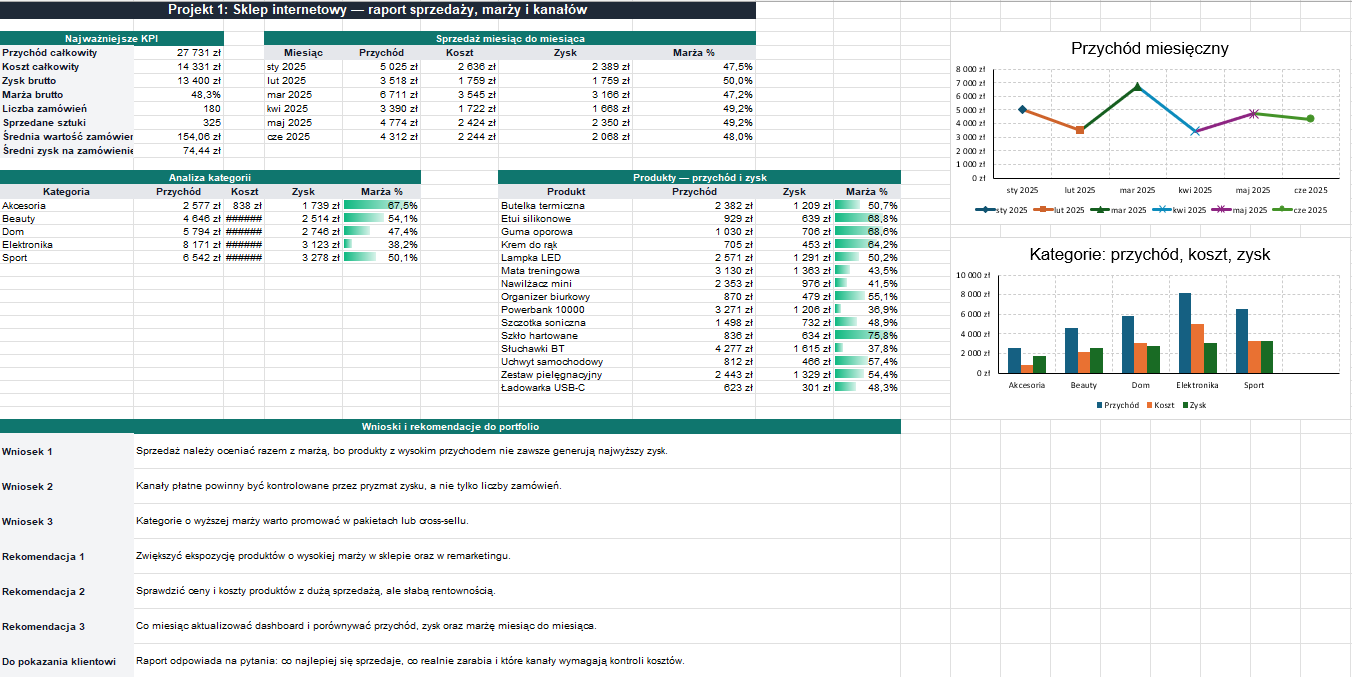This screenshot has width=1352, height=677.
Task: Click the 'Szkło hartowane' margin bar '75,8%'
Action: click(x=867, y=336)
